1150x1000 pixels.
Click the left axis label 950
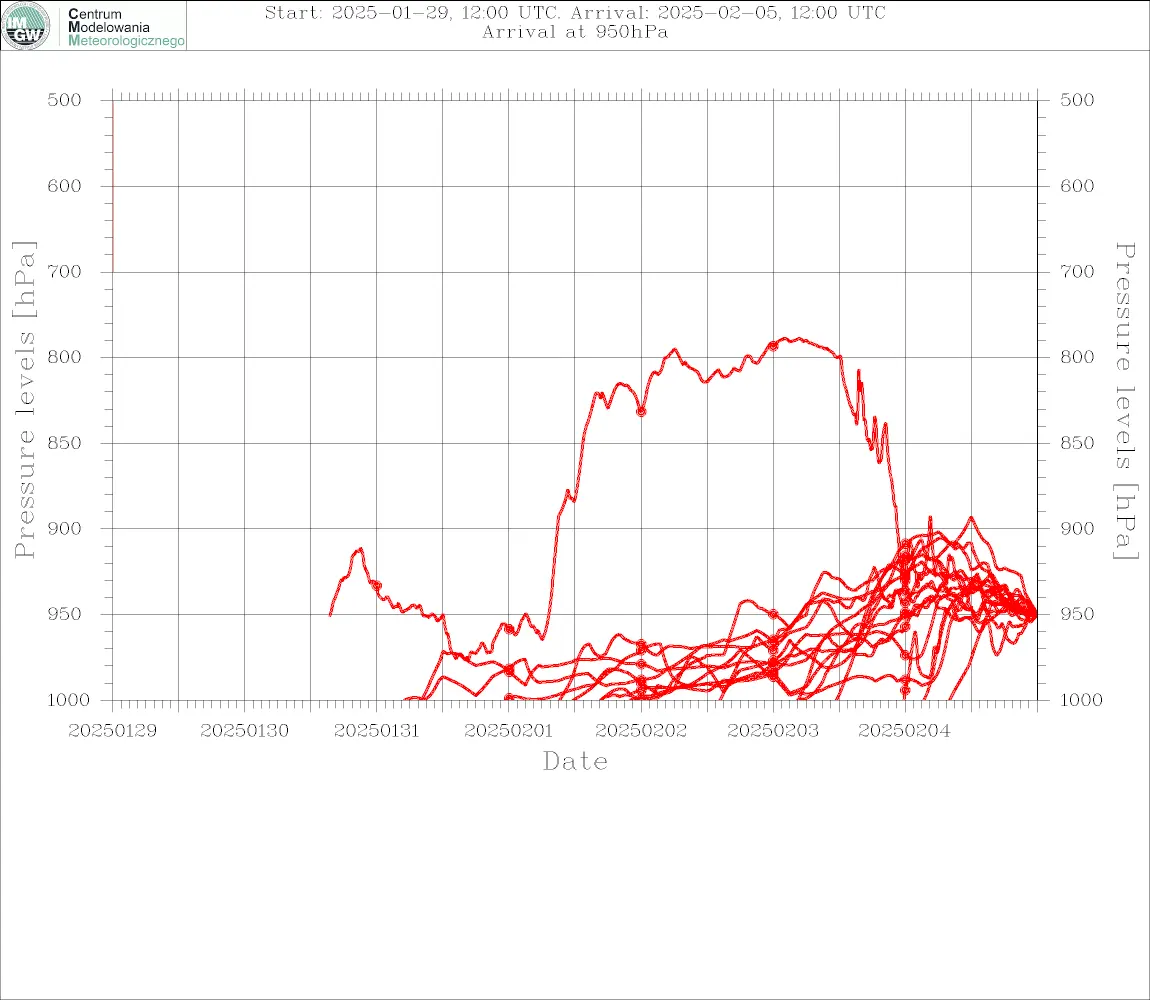64,614
